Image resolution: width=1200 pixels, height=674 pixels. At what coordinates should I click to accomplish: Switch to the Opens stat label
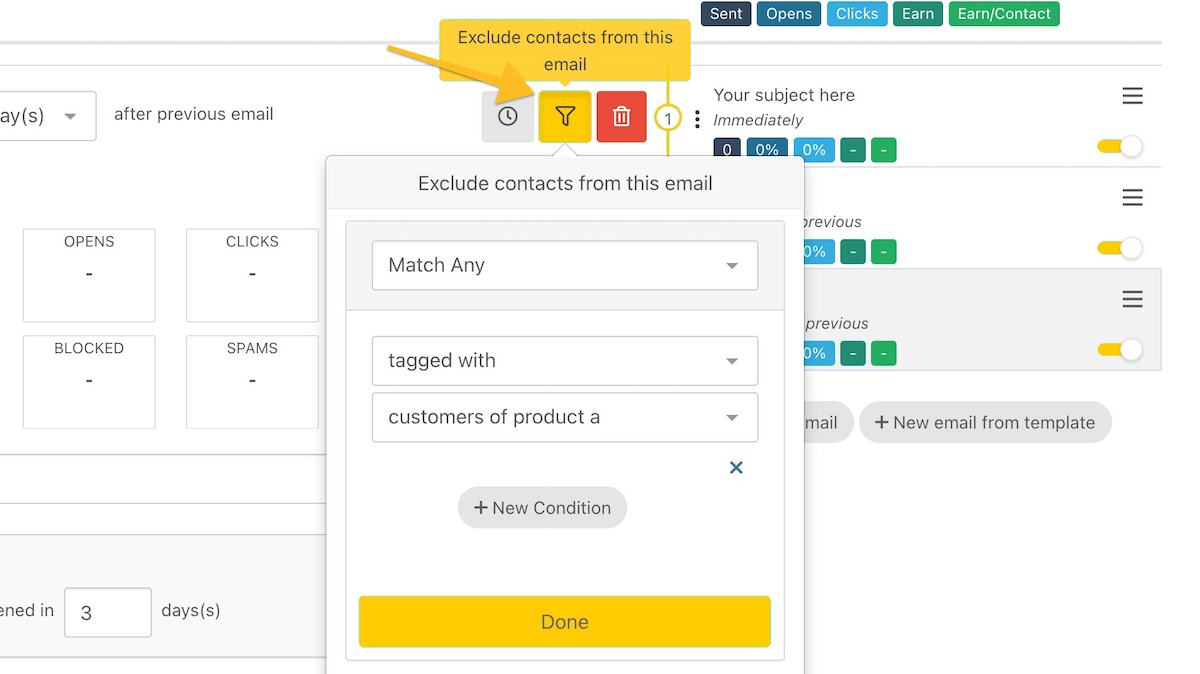pyautogui.click(x=789, y=13)
